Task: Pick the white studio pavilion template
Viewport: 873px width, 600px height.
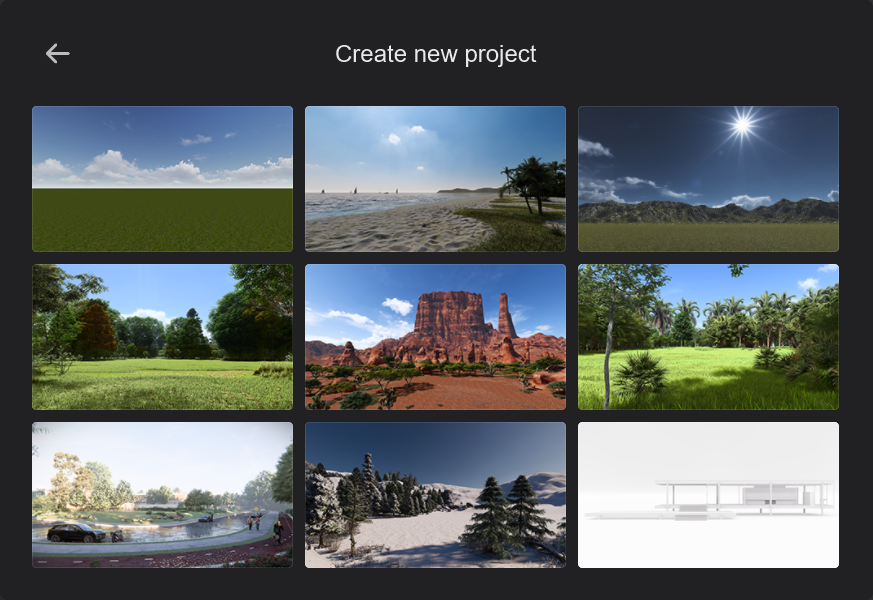Action: [708, 495]
